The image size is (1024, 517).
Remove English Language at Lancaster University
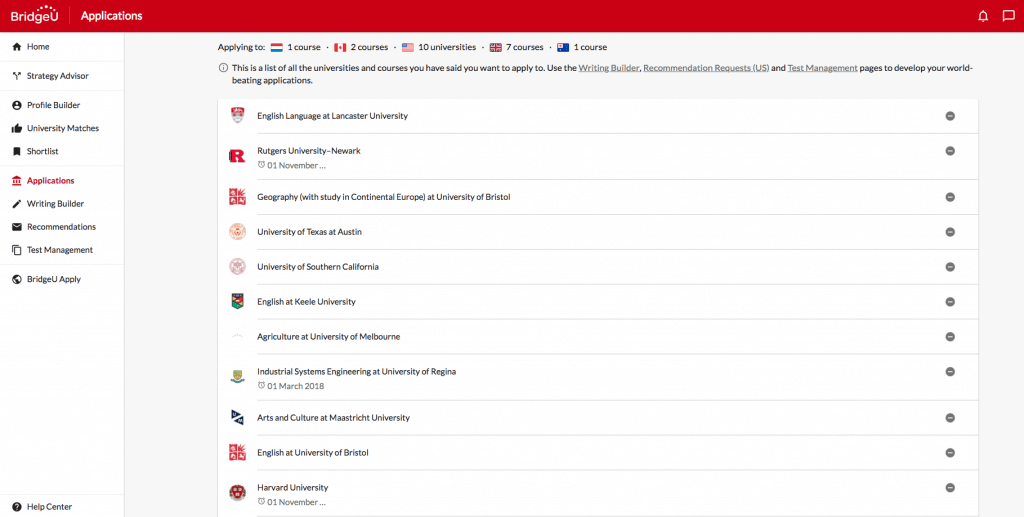(x=950, y=116)
